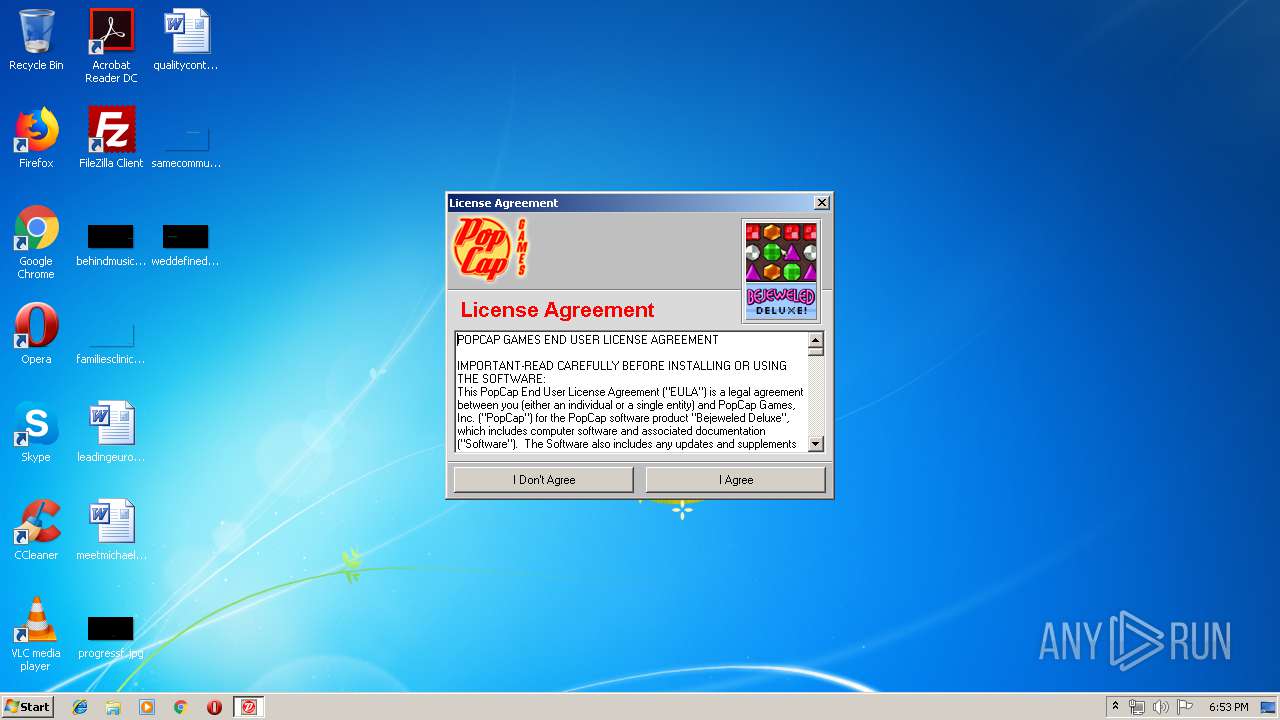Click the Show Desktop button
This screenshot has height=720, width=1280.
tap(1270, 707)
